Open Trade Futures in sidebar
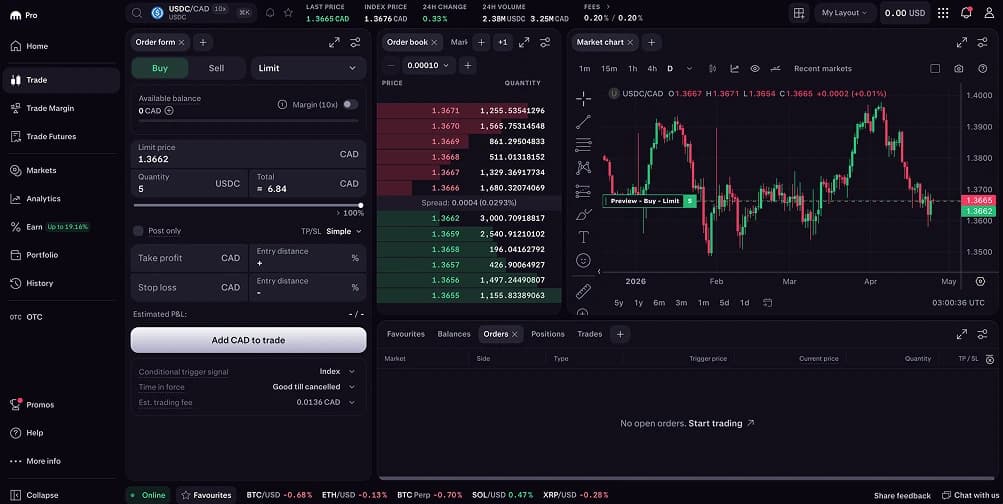 61,136
